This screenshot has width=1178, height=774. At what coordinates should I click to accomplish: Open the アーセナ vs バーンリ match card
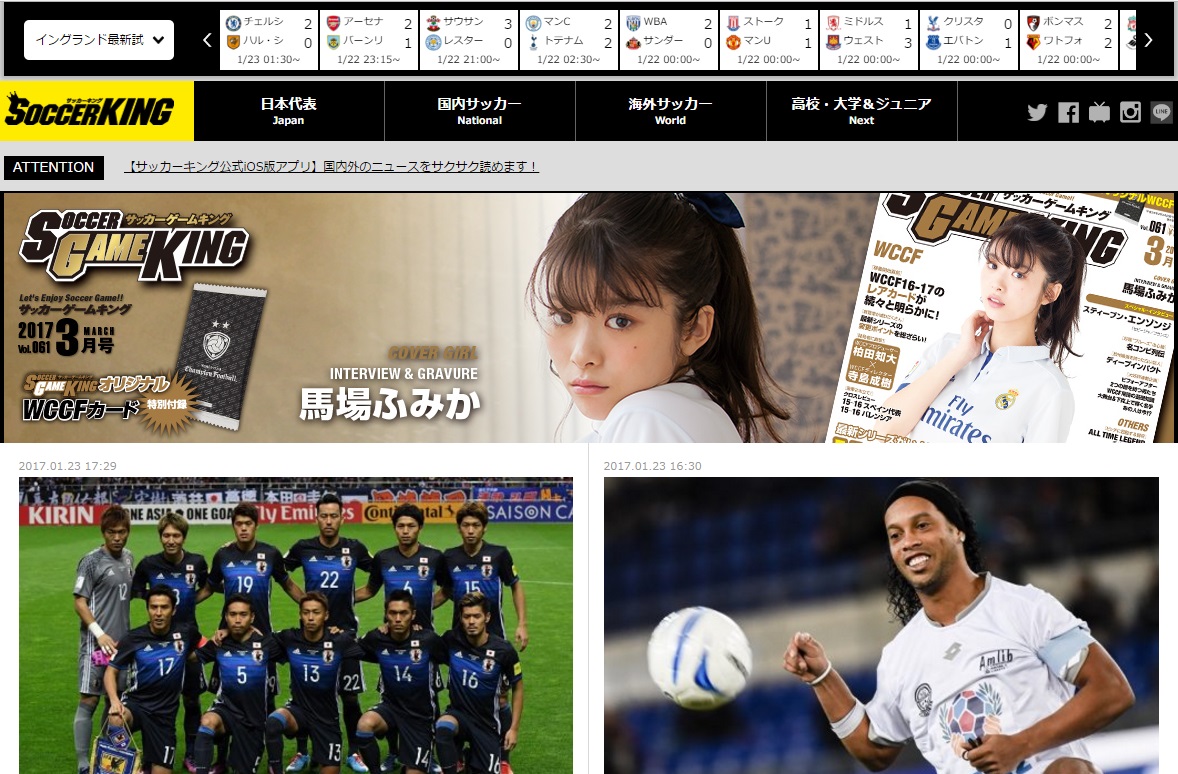(369, 40)
